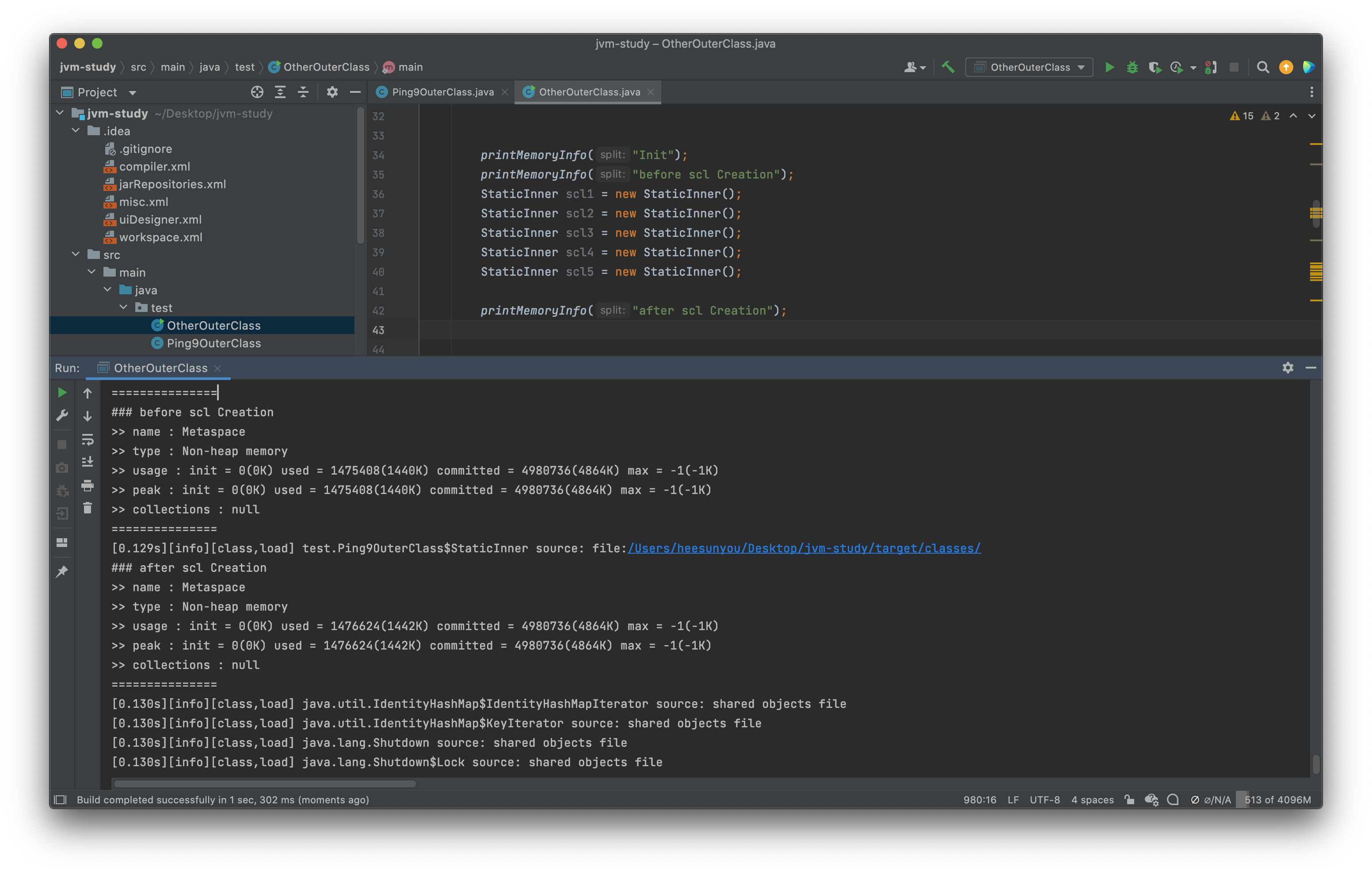The image size is (1372, 874).
Task: Open the target/classes file path link
Action: (804, 548)
